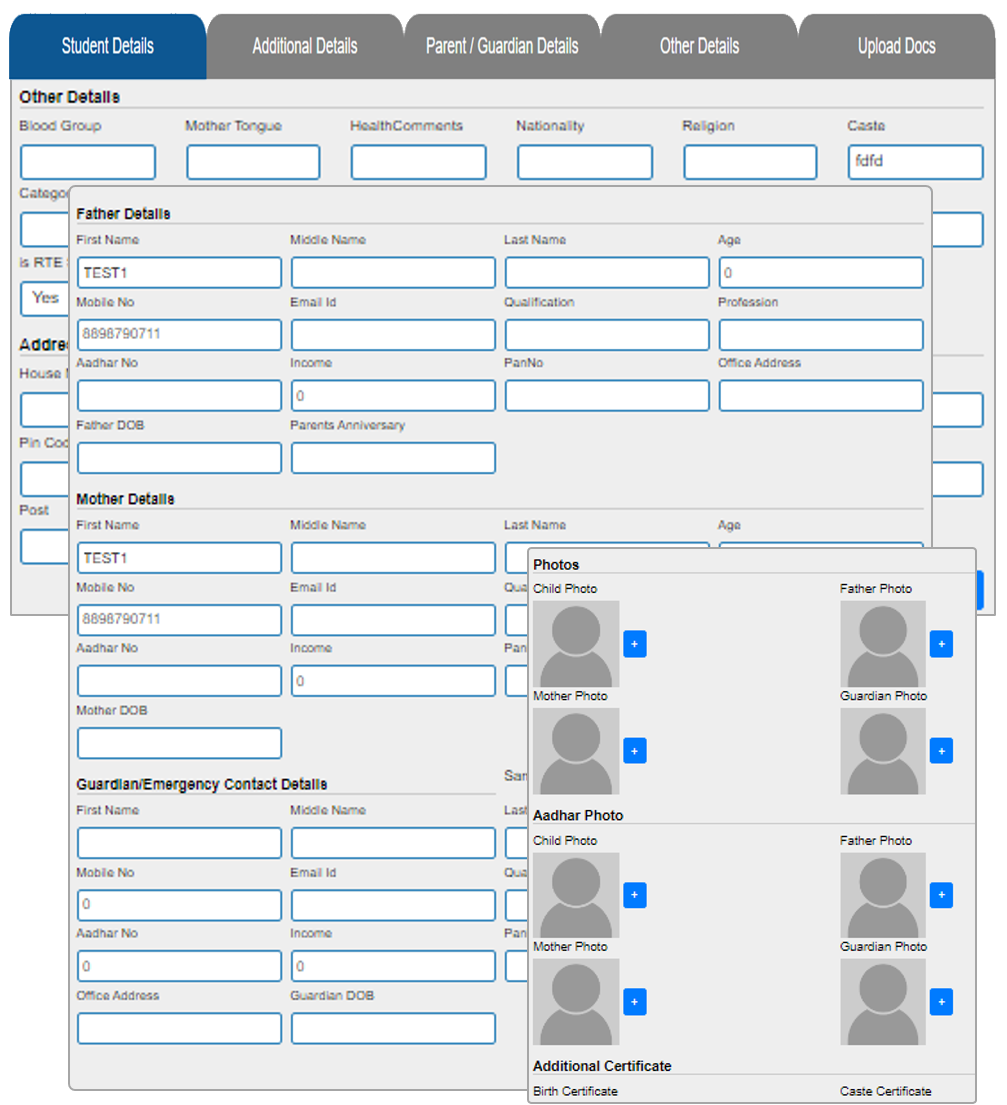The image size is (1007, 1105).
Task: Click the Father Mobile No field
Action: [180, 335]
